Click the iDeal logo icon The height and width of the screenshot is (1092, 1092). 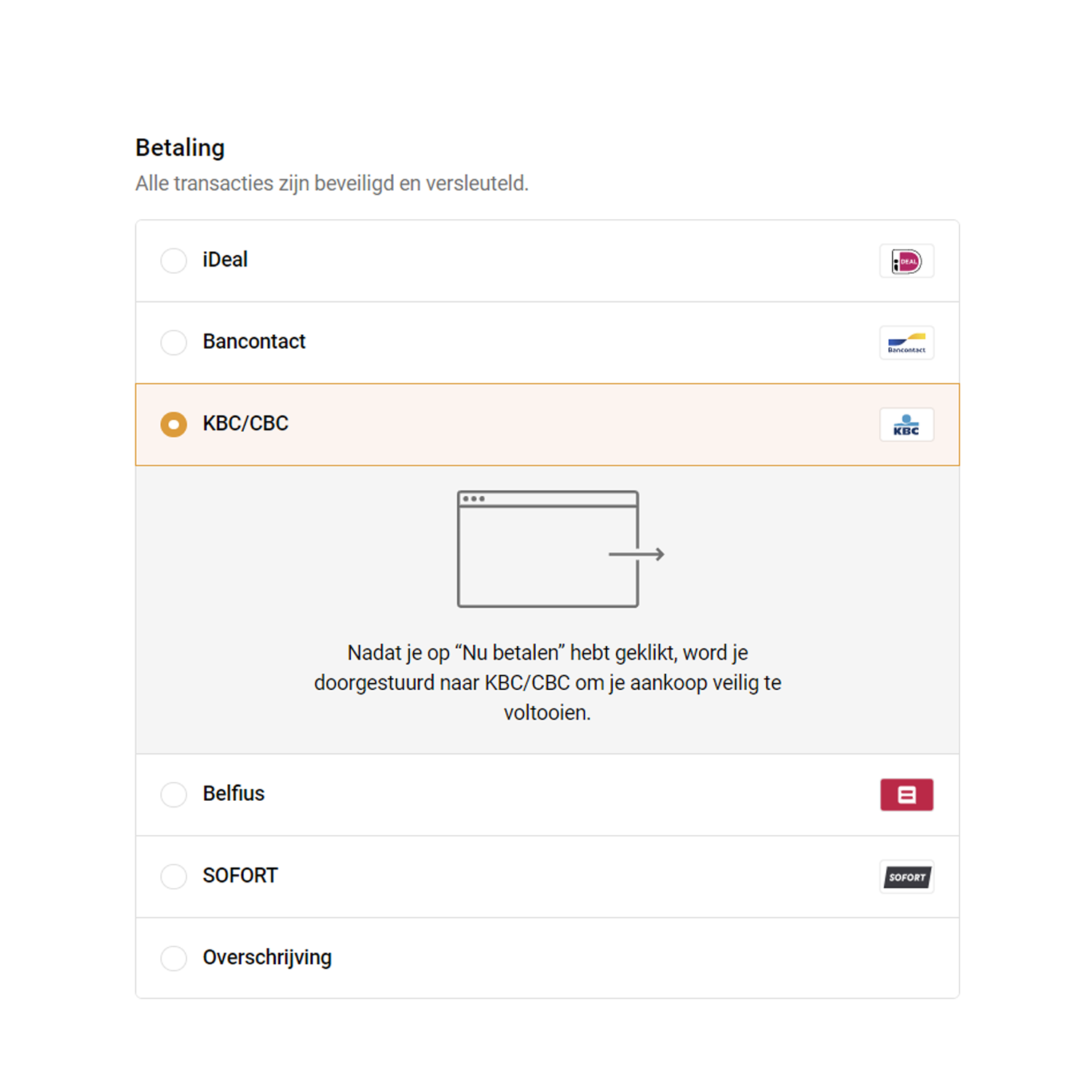point(906,261)
